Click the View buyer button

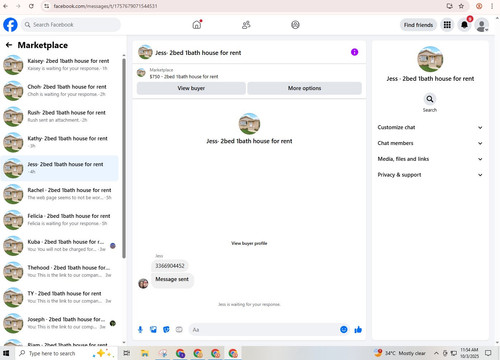click(191, 88)
